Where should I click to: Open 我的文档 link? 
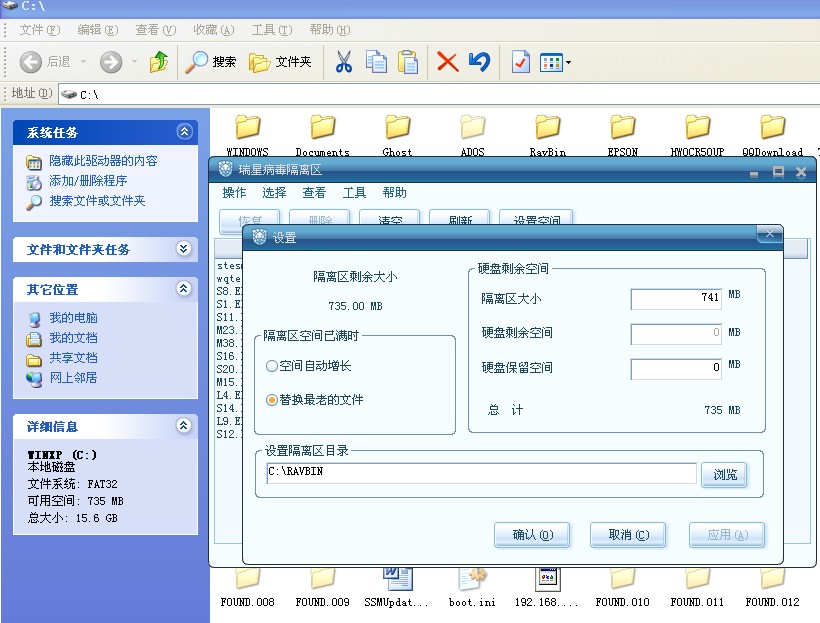[73, 338]
